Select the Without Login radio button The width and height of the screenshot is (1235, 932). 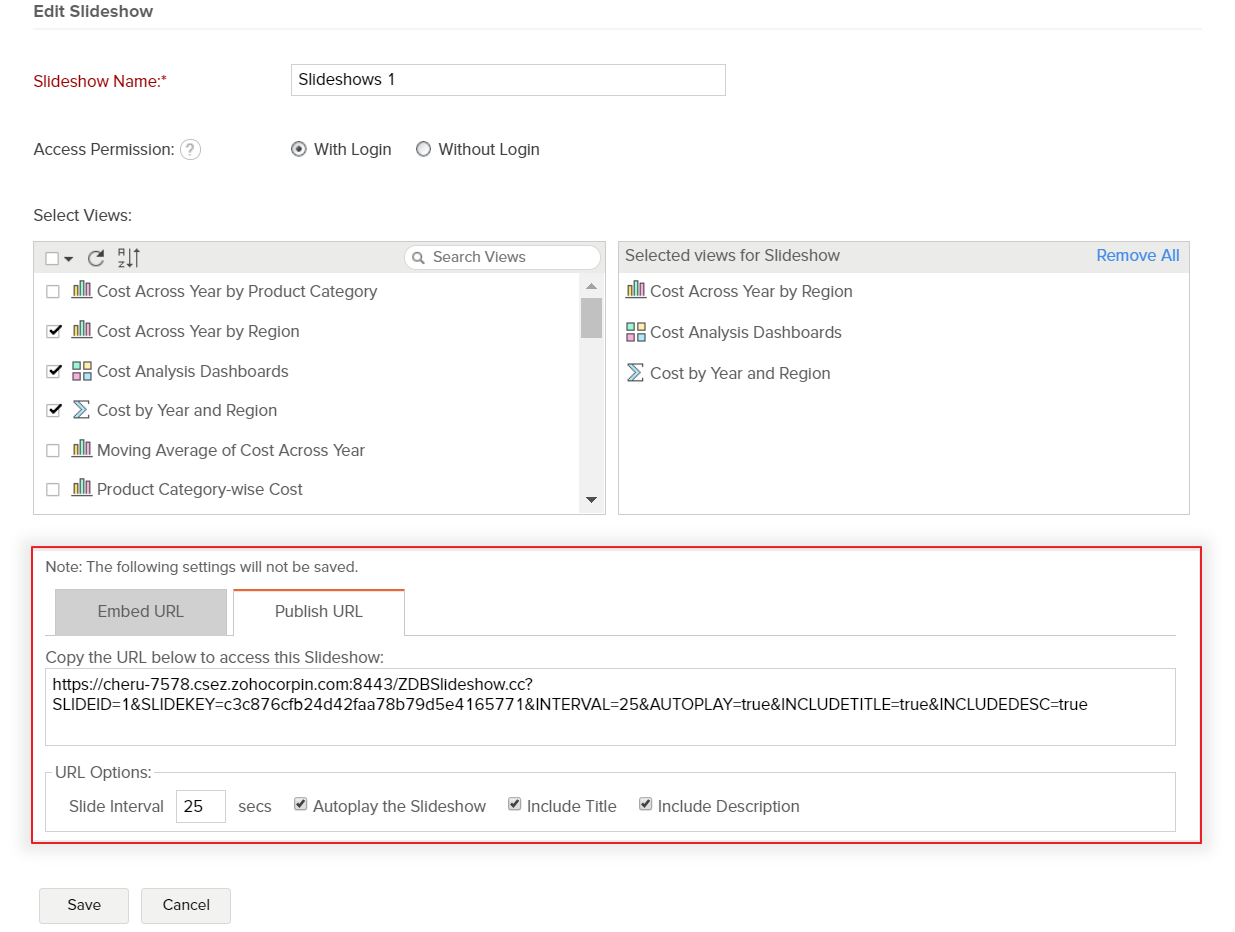(423, 149)
